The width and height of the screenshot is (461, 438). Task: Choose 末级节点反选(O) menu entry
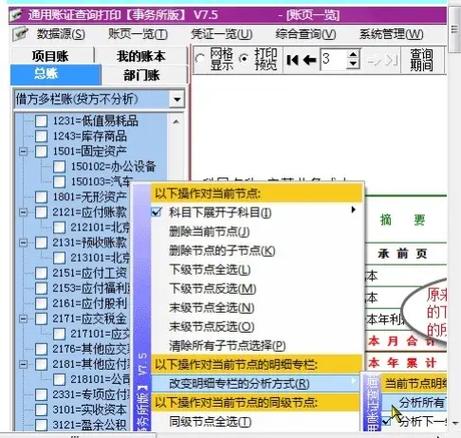point(257,326)
